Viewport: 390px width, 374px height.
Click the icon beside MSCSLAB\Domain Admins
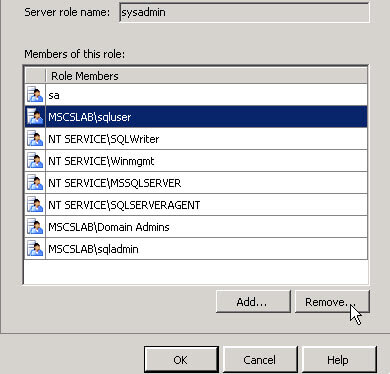(35, 227)
